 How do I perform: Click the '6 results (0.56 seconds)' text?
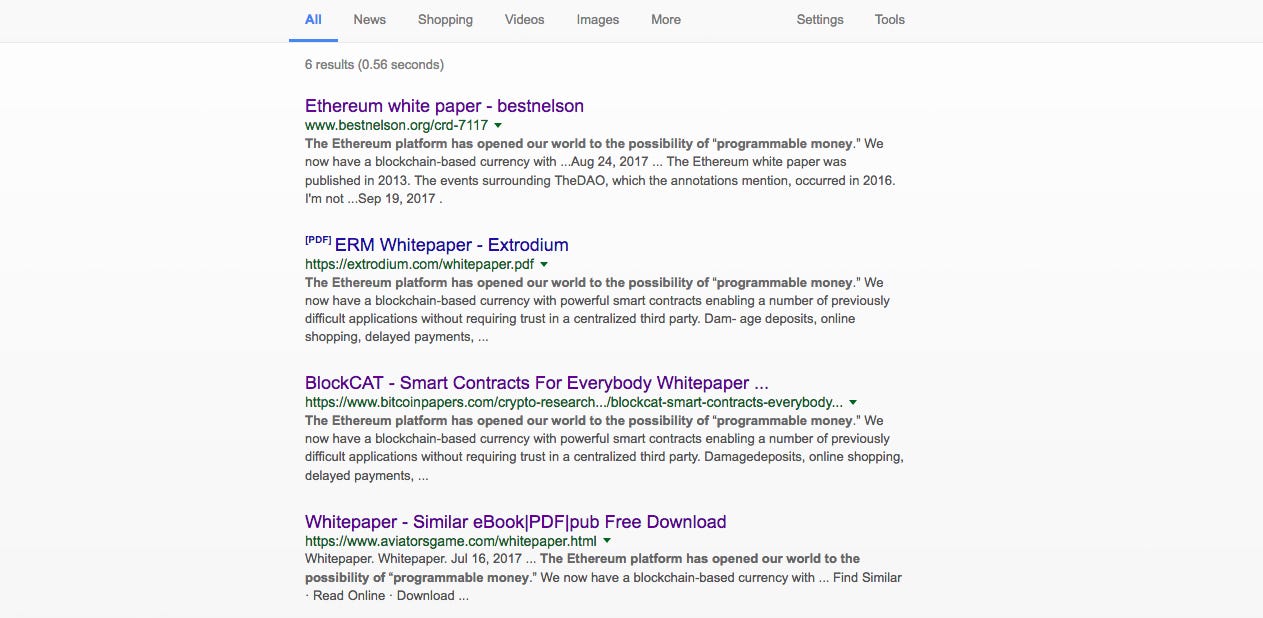click(x=374, y=65)
